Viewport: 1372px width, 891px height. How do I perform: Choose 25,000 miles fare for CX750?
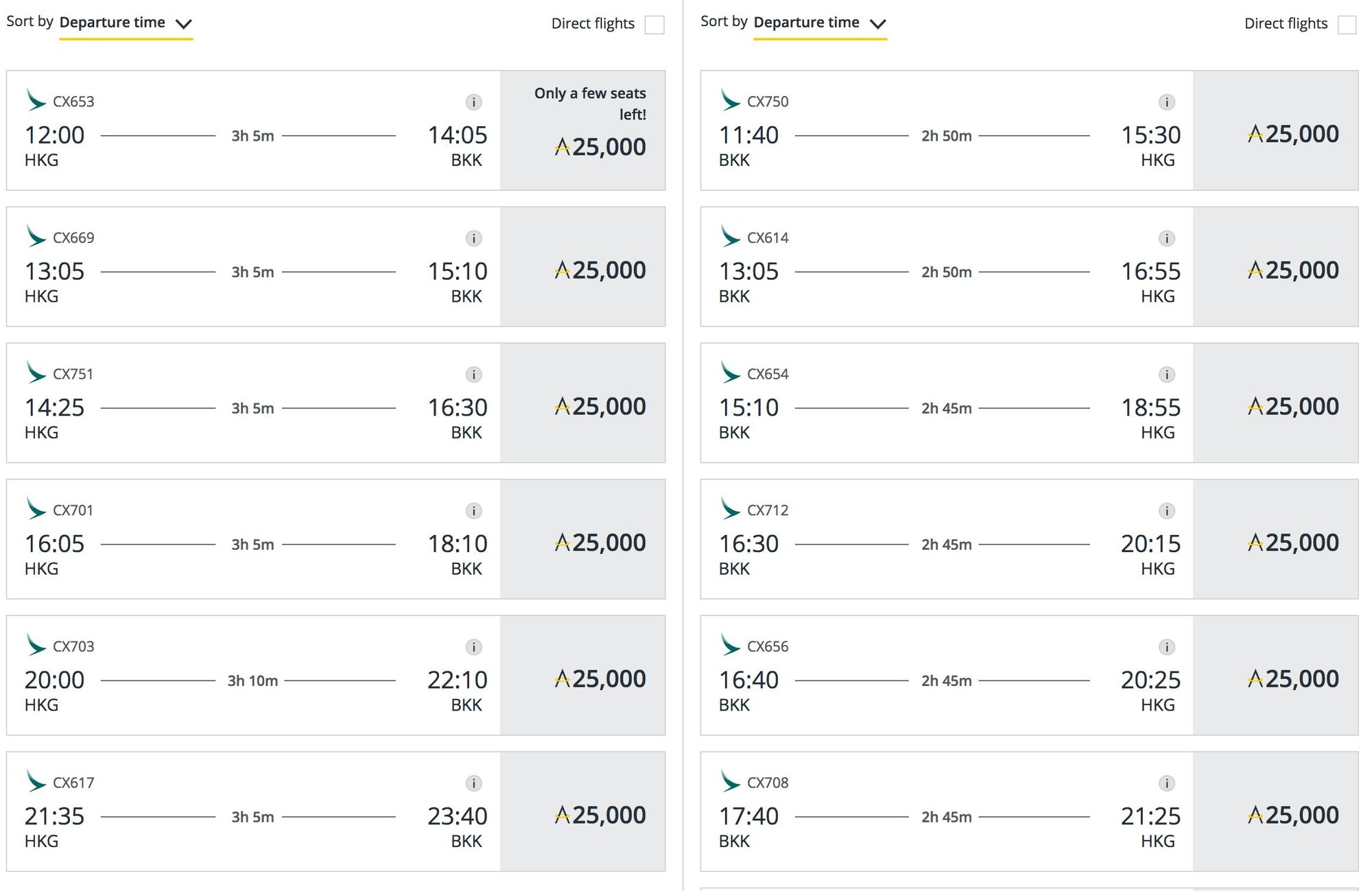(1275, 130)
